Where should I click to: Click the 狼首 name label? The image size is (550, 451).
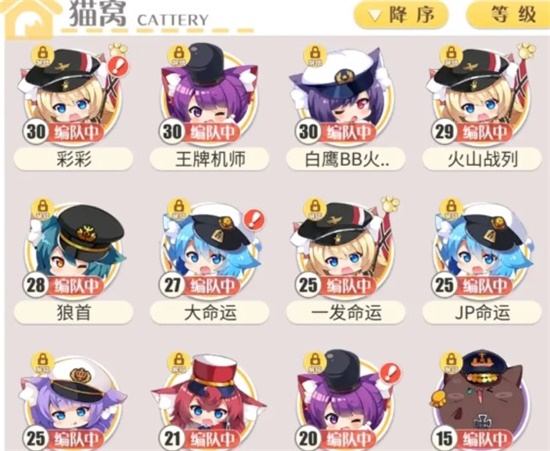click(73, 312)
